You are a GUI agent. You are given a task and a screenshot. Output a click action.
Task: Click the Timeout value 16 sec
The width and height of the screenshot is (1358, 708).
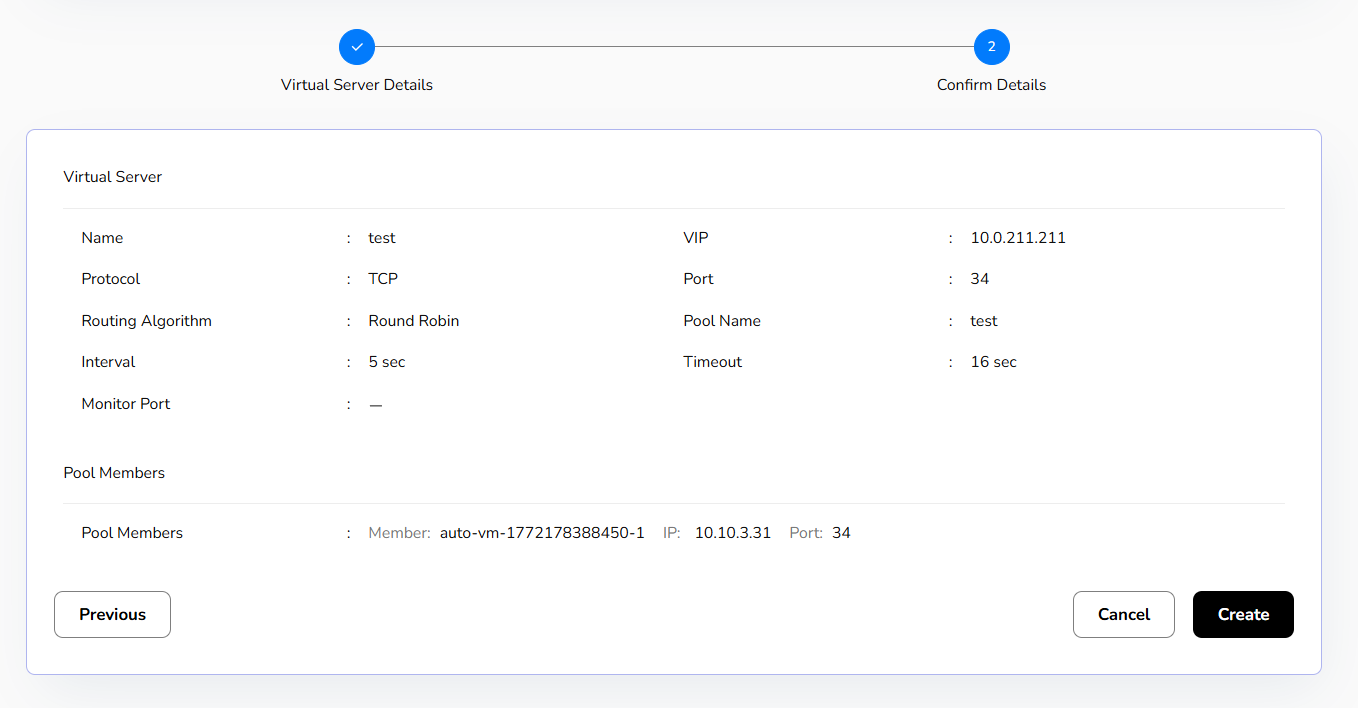(x=993, y=362)
